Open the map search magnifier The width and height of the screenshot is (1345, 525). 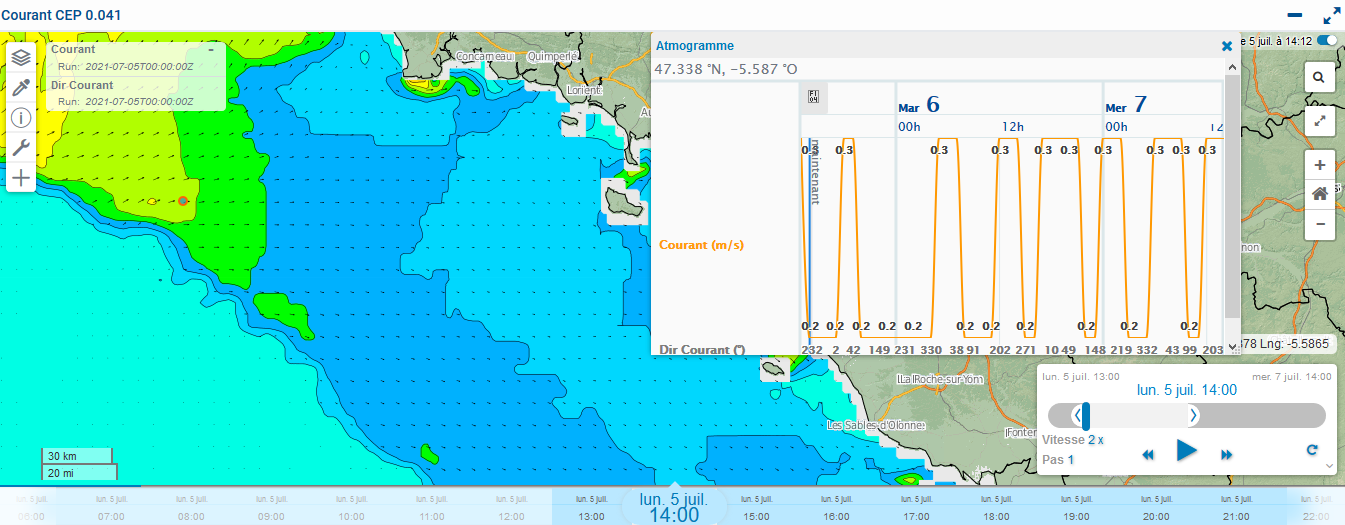coord(1320,77)
